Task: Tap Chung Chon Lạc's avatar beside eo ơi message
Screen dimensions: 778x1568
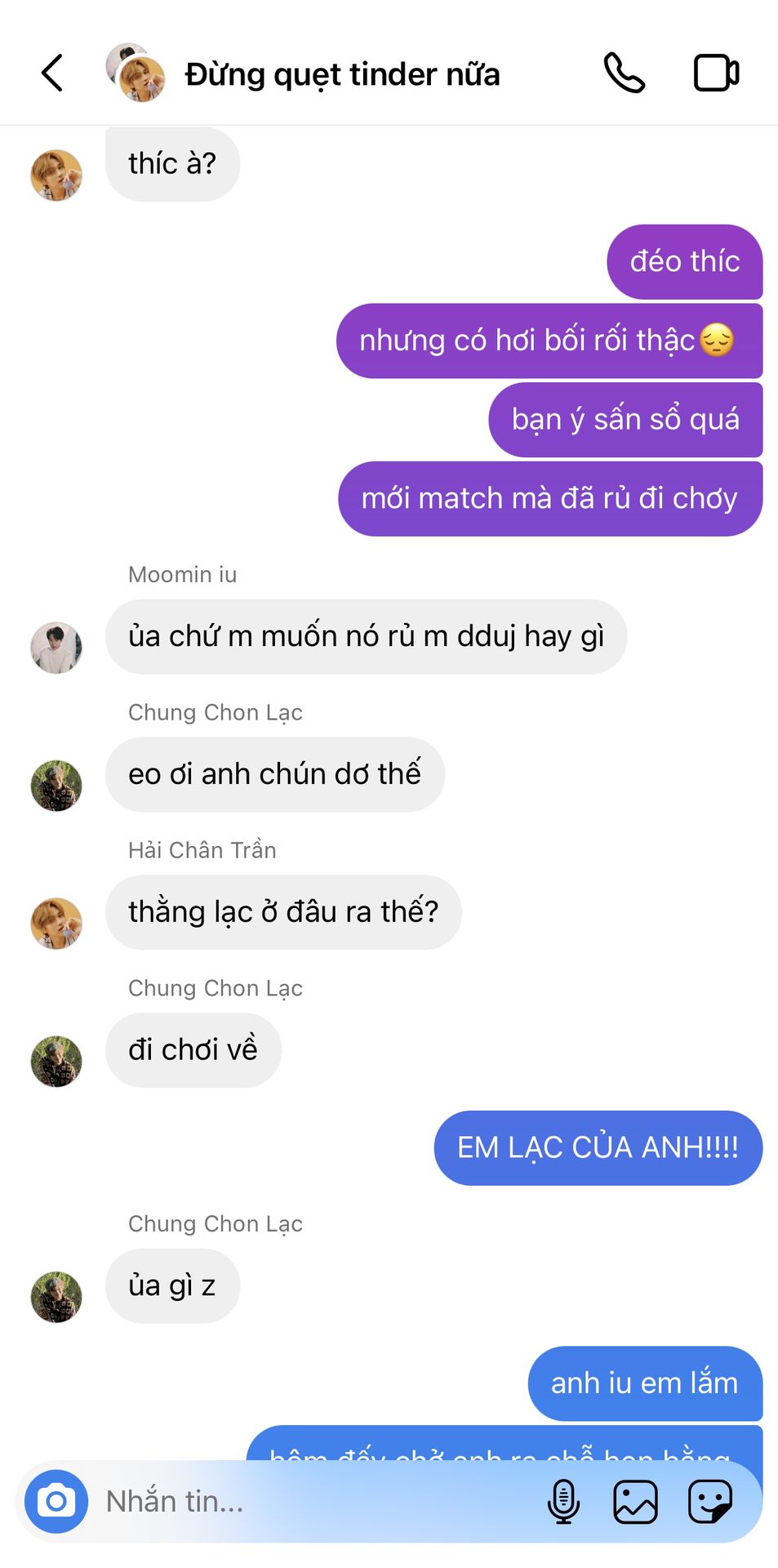Action: pos(56,786)
